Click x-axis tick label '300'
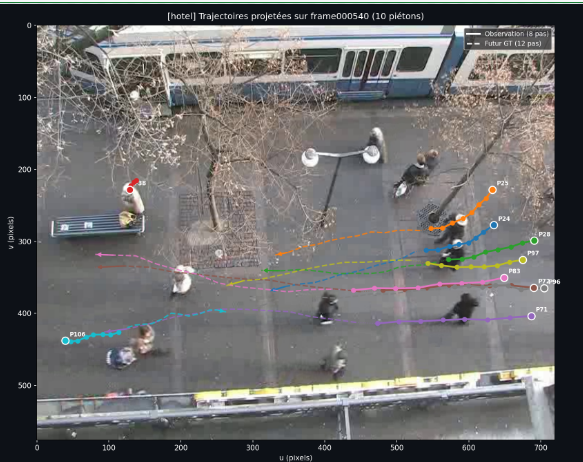Image resolution: width=583 pixels, height=462 pixels. tap(253, 448)
